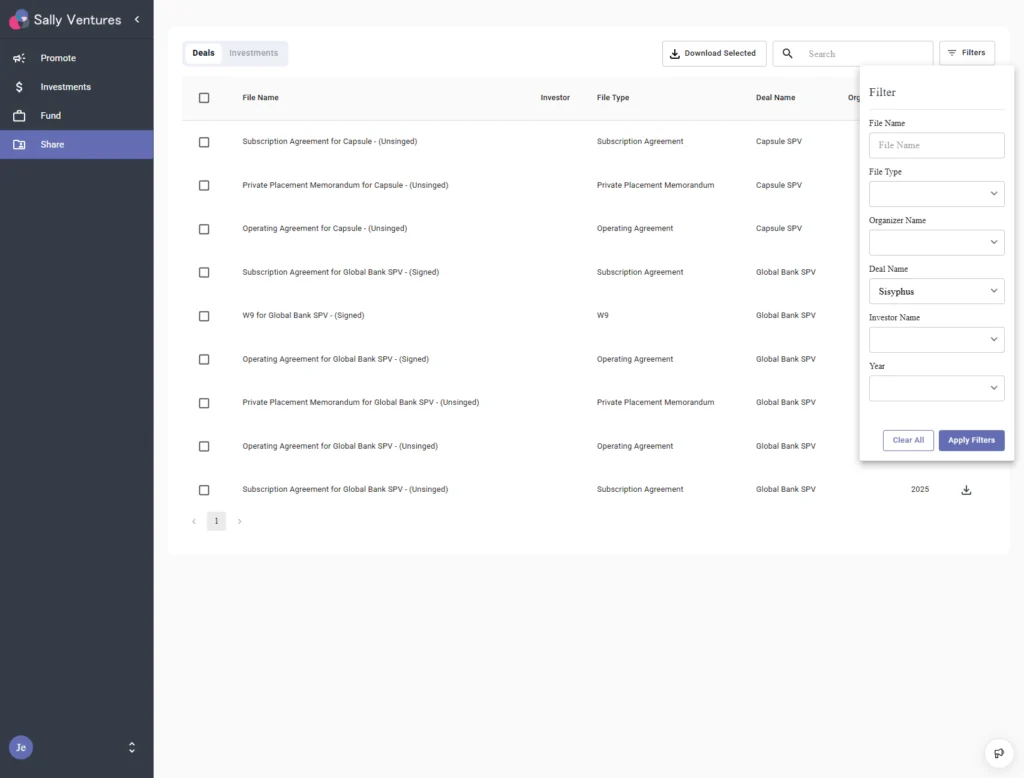Click the Investments dollar sign icon
Image resolution: width=1024 pixels, height=778 pixels.
(19, 87)
